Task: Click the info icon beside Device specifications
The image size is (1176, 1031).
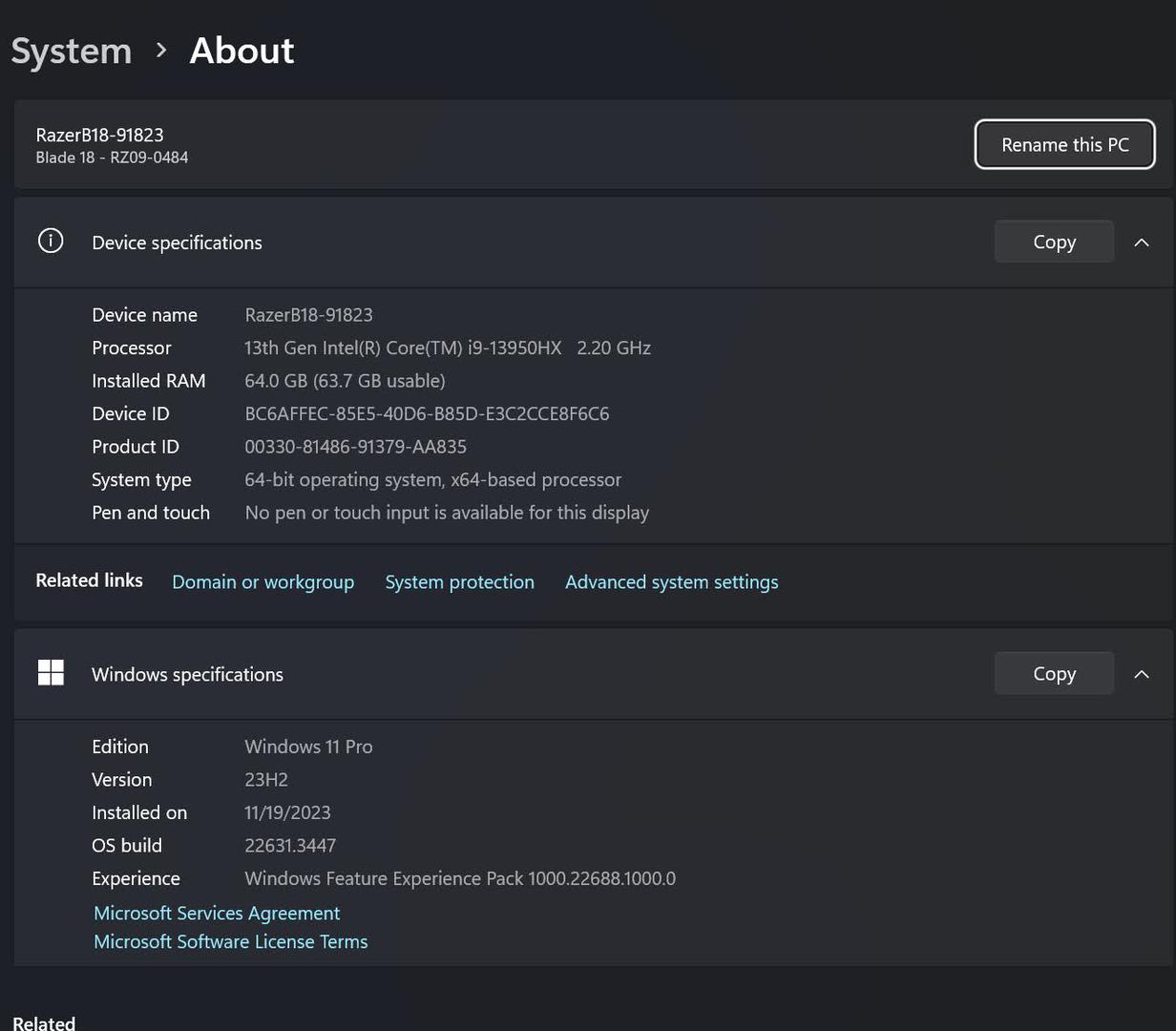Action: pyautogui.click(x=51, y=241)
